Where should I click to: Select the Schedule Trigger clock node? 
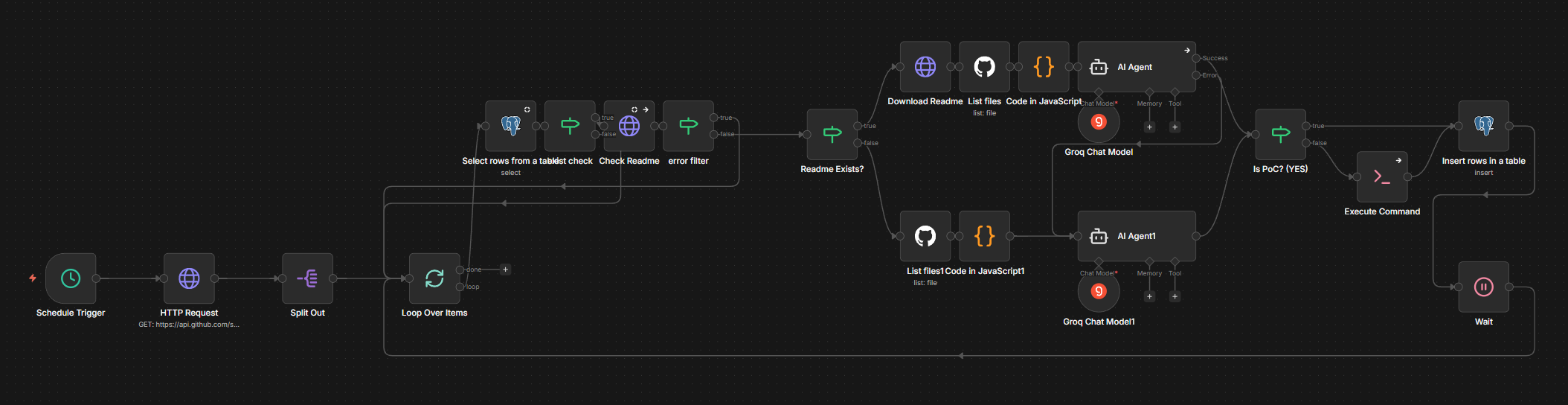click(71, 278)
